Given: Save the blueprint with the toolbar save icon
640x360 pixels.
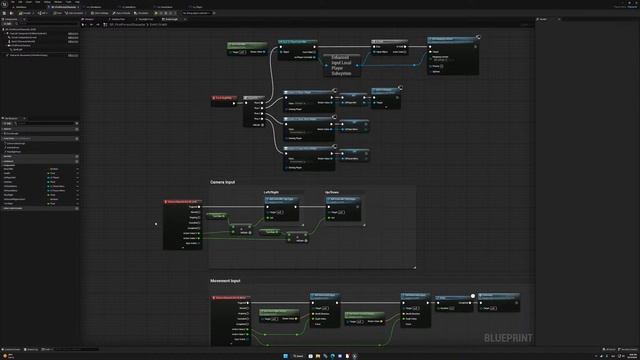Looking at the screenshot, I should pyautogui.click(x=4, y=13).
